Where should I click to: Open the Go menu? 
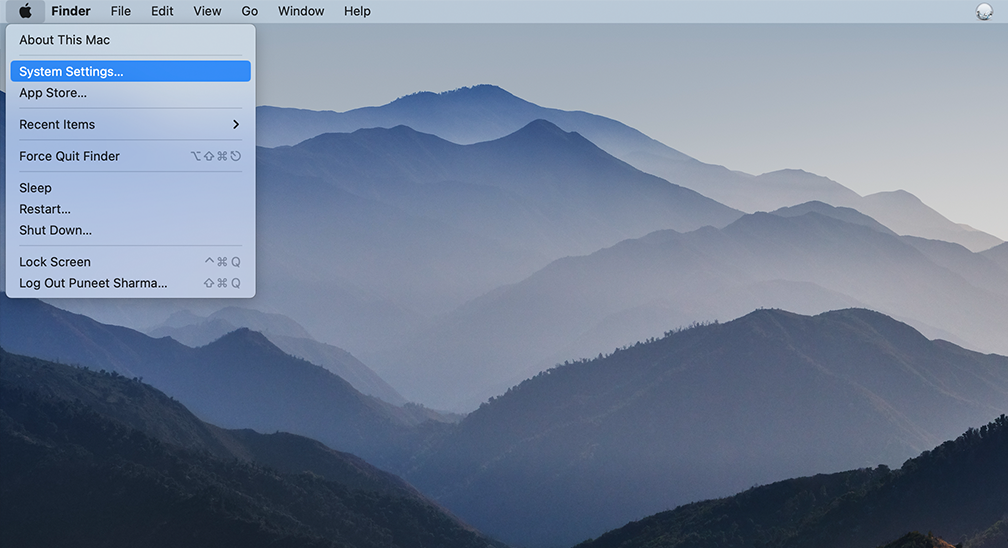pyautogui.click(x=250, y=12)
